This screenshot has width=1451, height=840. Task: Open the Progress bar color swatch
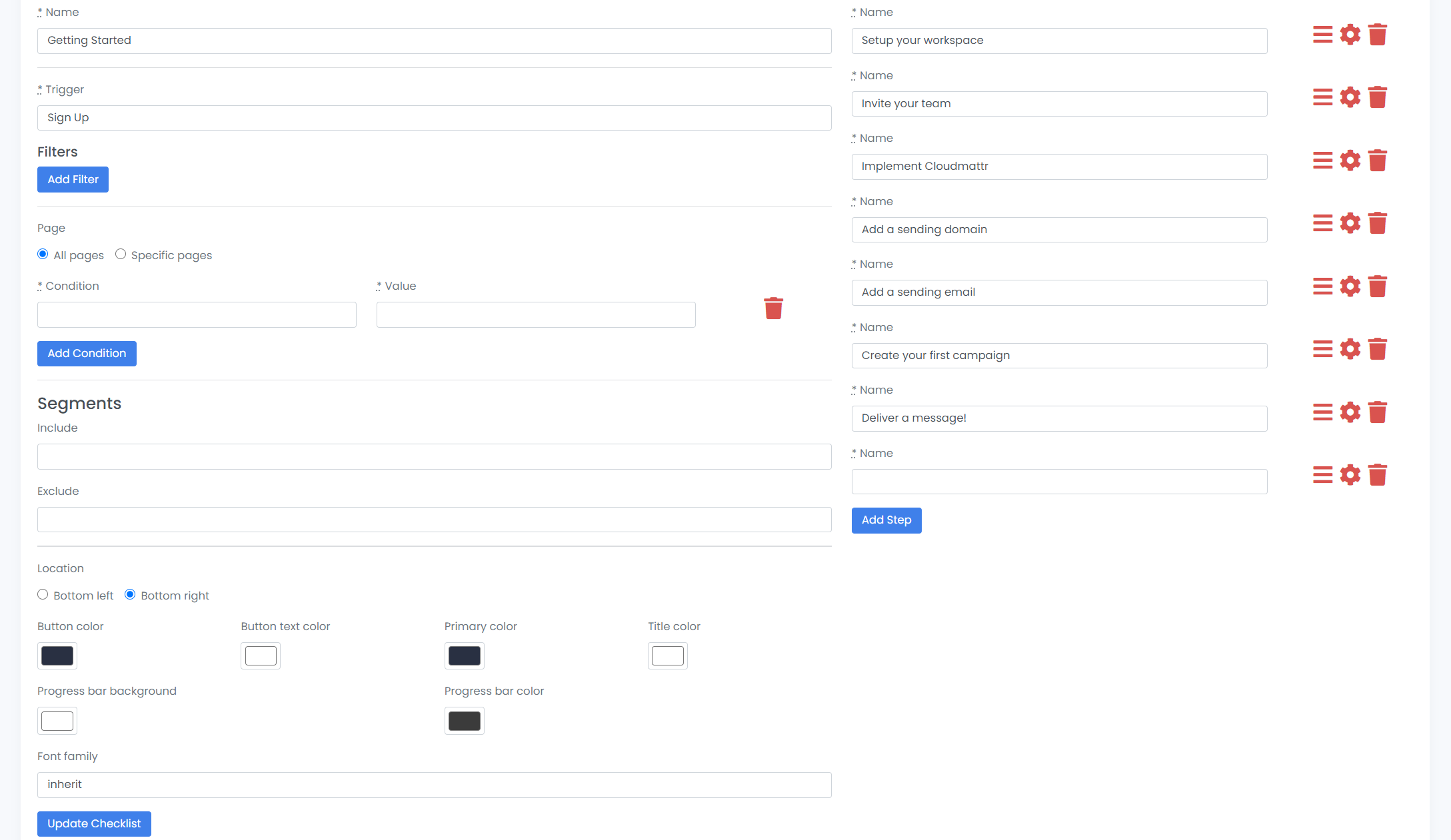(x=465, y=721)
